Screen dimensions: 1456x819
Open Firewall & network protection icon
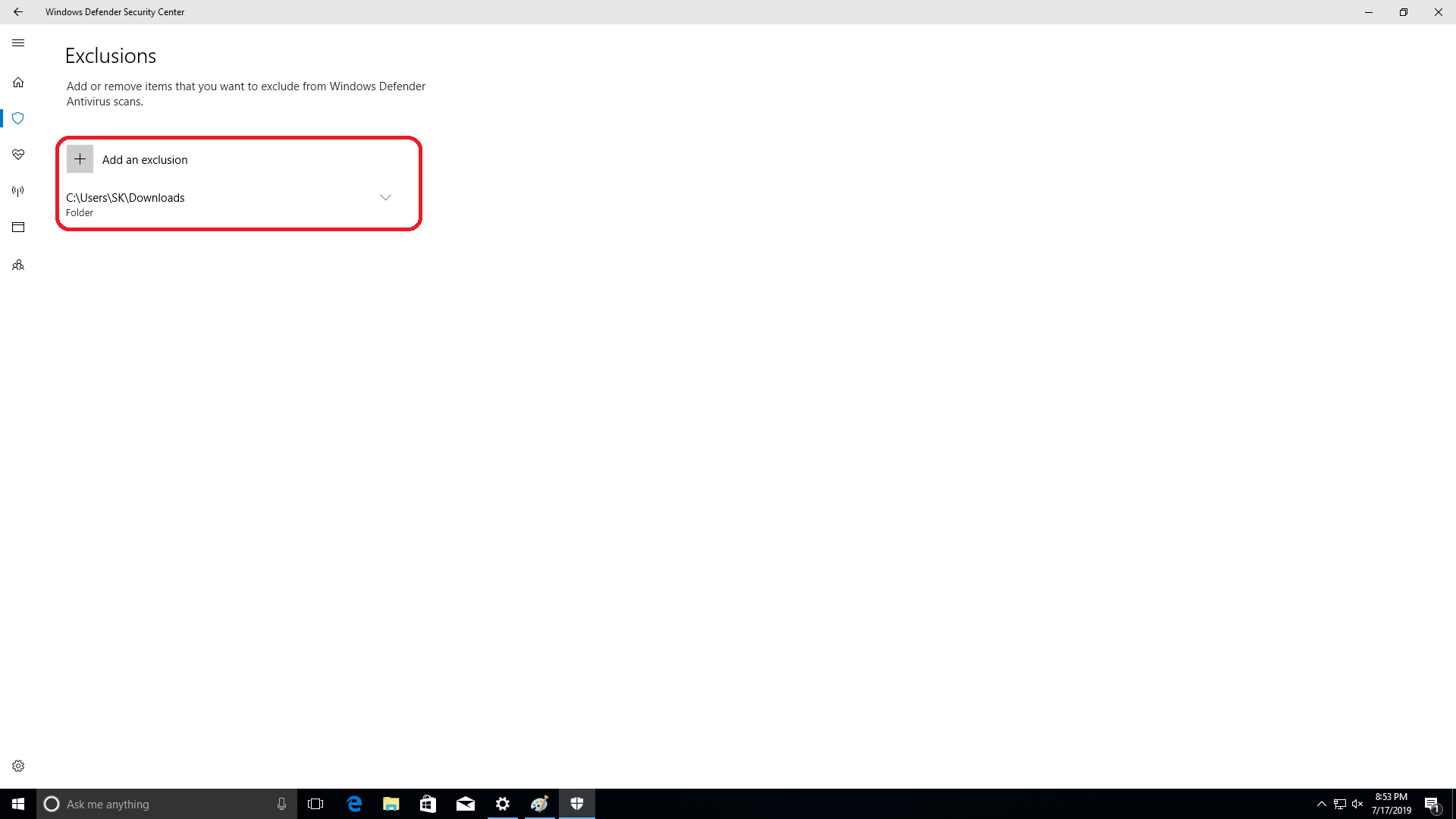(18, 191)
